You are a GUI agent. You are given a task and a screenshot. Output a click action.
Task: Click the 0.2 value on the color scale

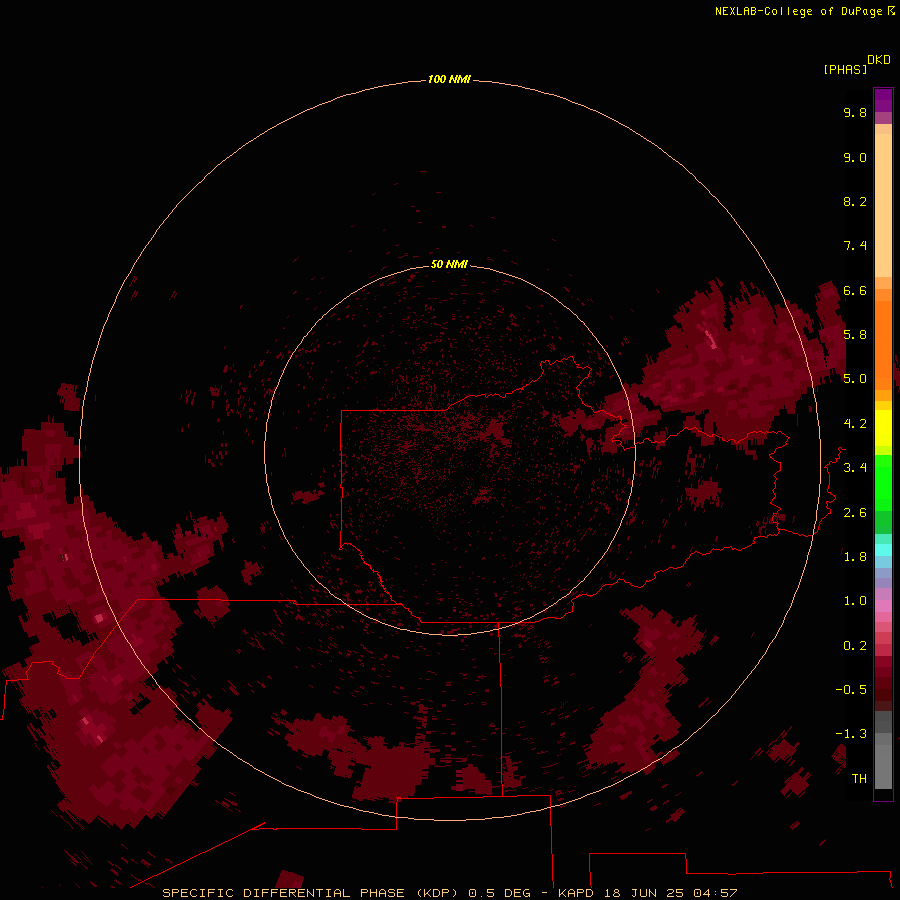point(855,646)
